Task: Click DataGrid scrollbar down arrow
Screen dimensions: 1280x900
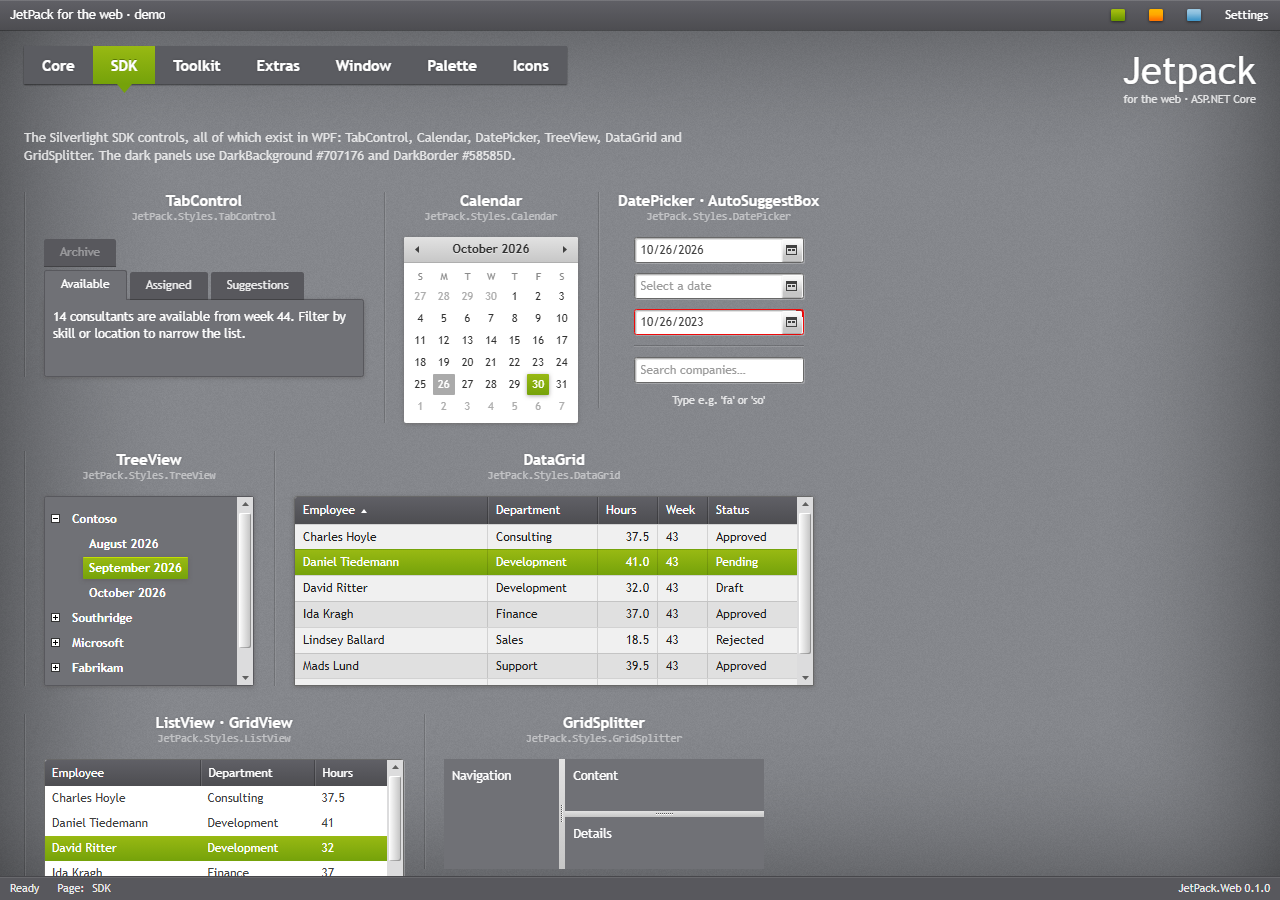Action: [x=805, y=677]
